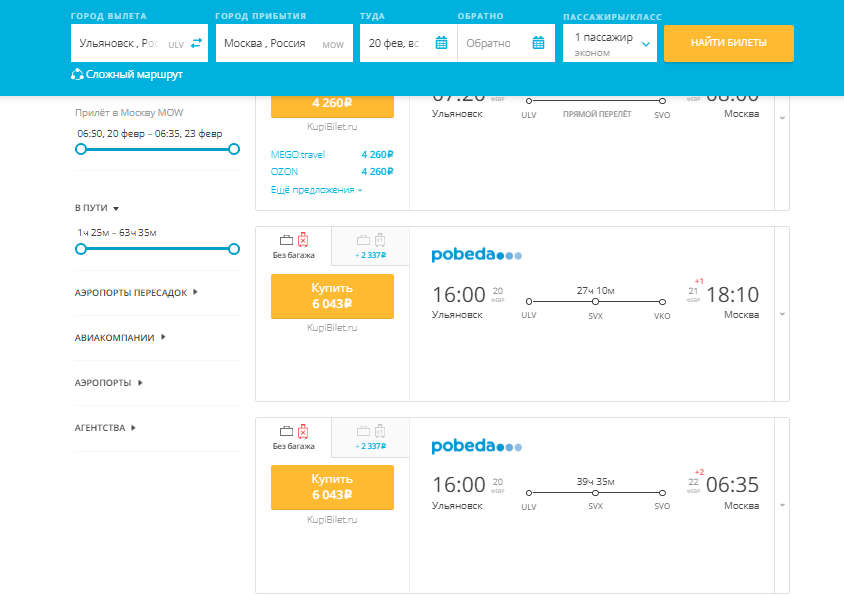Image resolution: width=844 pixels, height=595 pixels.
Task: Open the departure date calendar icon
Action: point(441,43)
